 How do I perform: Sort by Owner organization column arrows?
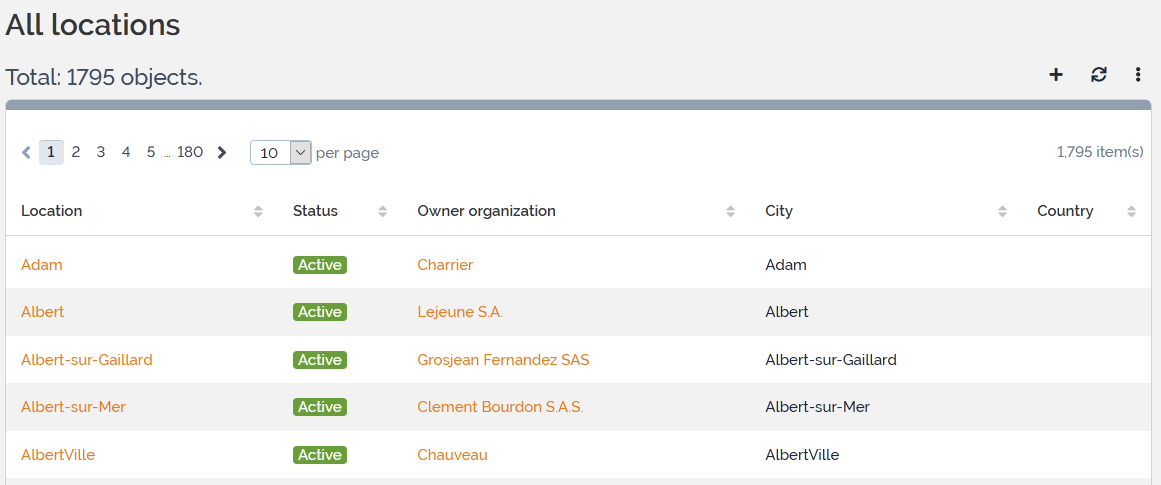pyautogui.click(x=731, y=211)
